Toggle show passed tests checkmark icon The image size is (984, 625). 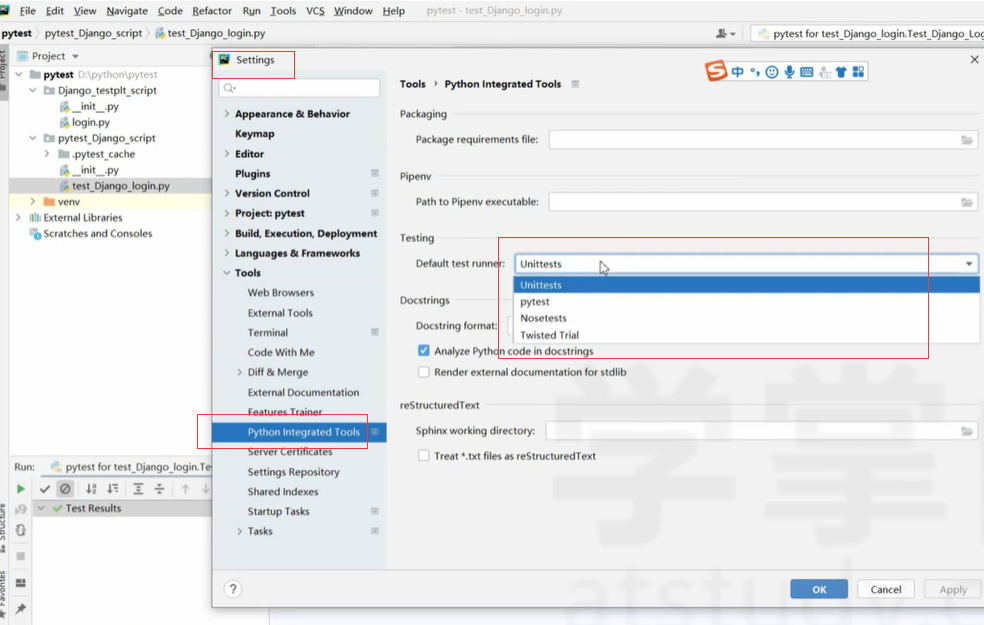click(x=45, y=489)
